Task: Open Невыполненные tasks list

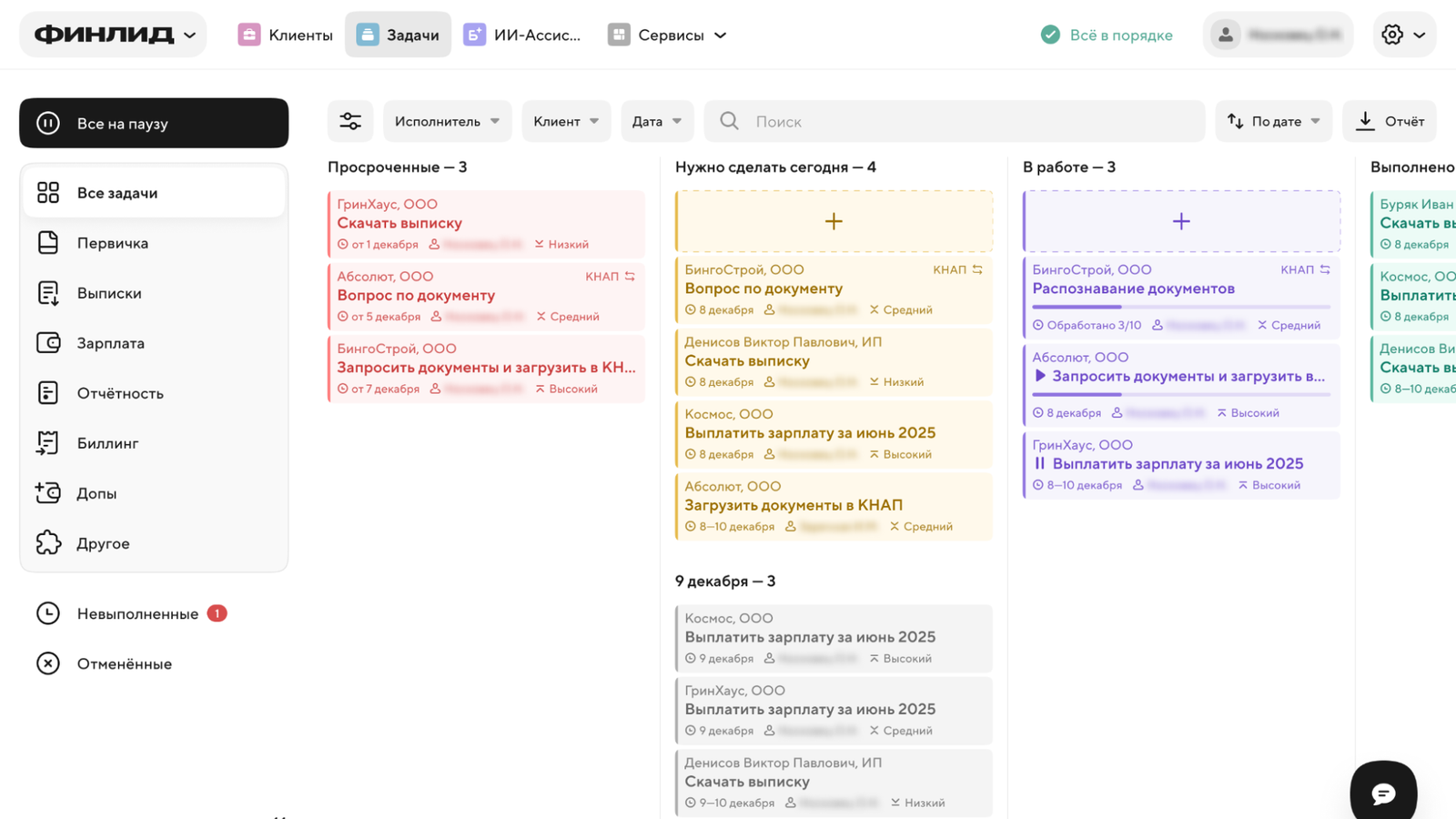Action: [x=137, y=613]
